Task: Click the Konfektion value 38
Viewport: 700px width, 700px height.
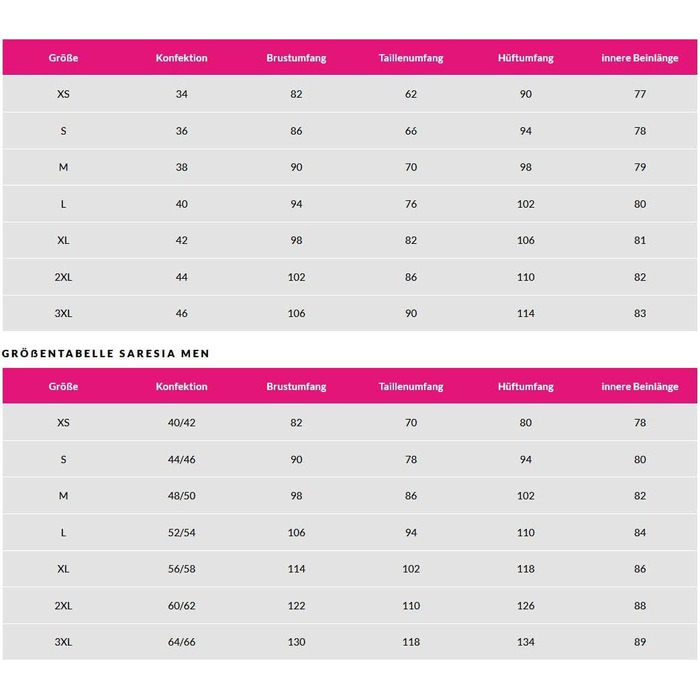Action: [x=182, y=167]
